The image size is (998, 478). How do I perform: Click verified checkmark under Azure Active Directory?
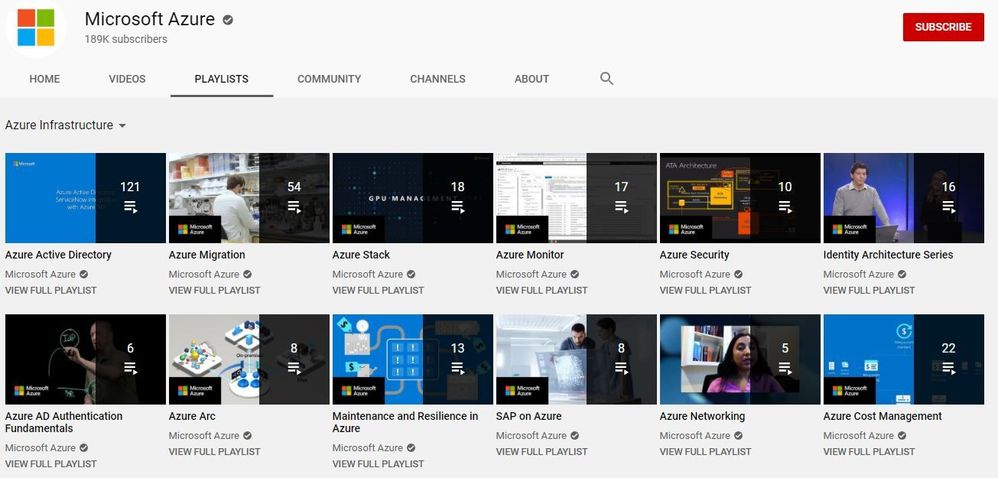(83, 274)
